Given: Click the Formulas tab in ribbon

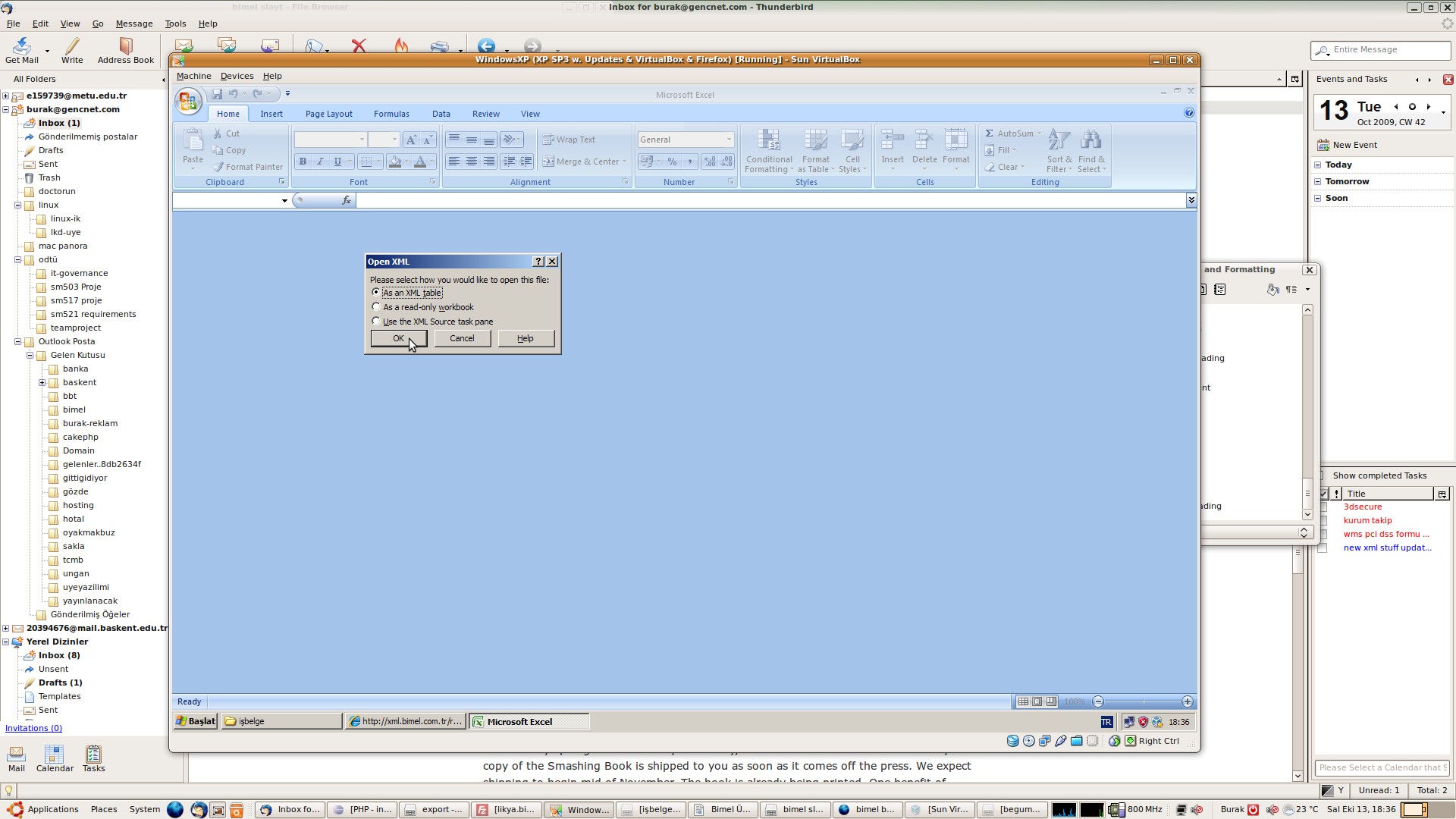Looking at the screenshot, I should [x=391, y=113].
